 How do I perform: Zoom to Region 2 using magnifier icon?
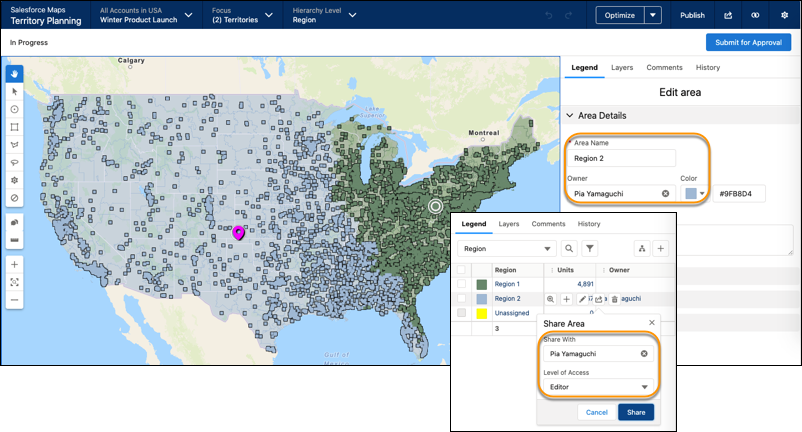[550, 299]
